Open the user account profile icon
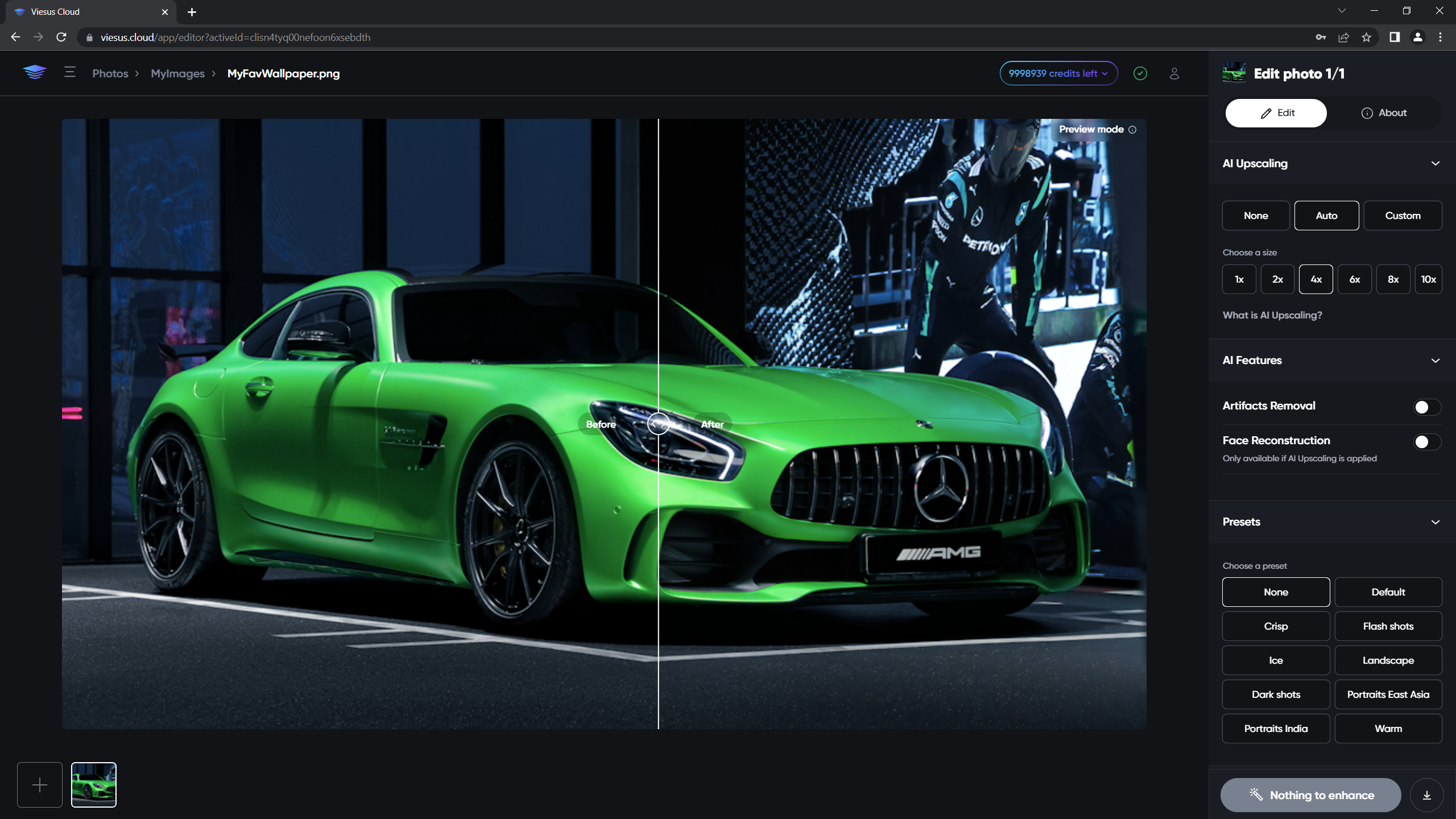The image size is (1456, 819). (x=1174, y=73)
